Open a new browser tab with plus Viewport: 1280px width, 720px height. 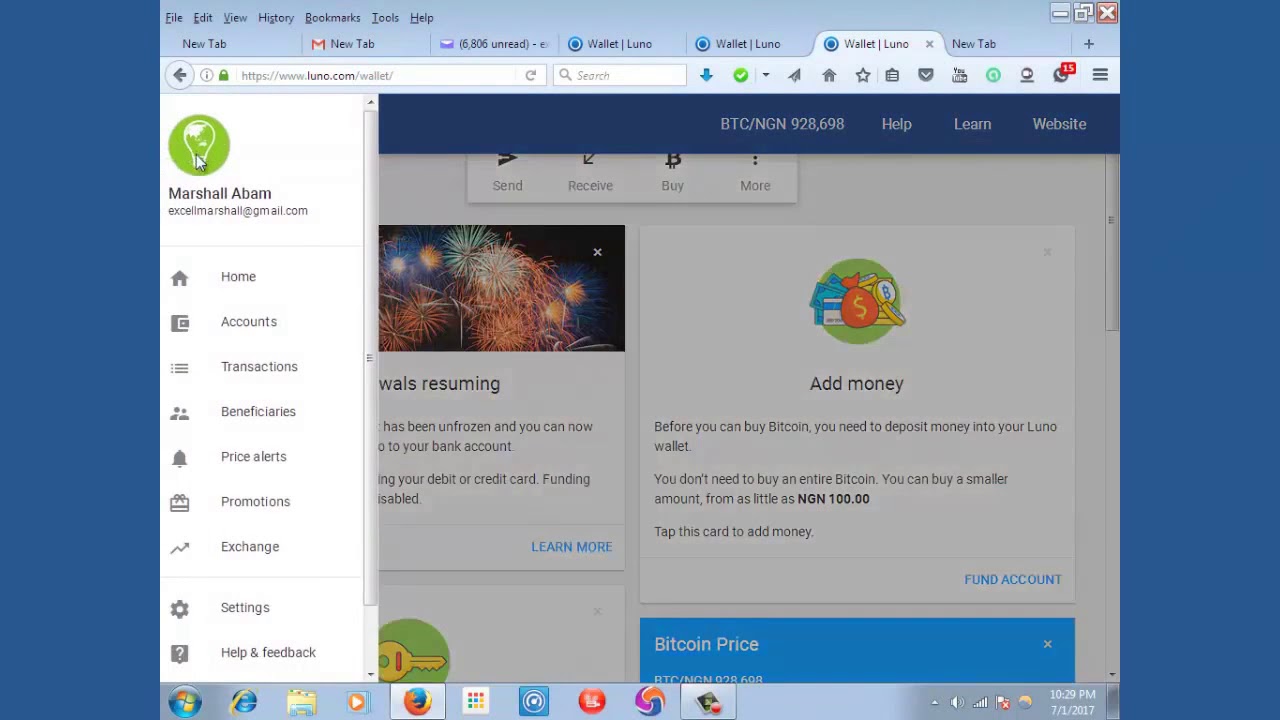coord(1089,44)
